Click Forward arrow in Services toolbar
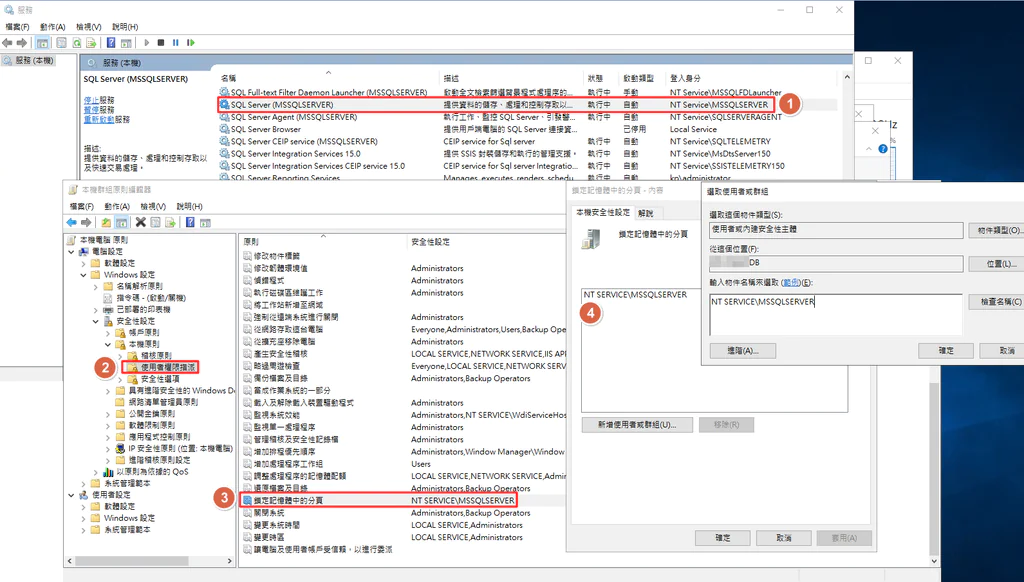This screenshot has height=582, width=1024. pyautogui.click(x=22, y=42)
